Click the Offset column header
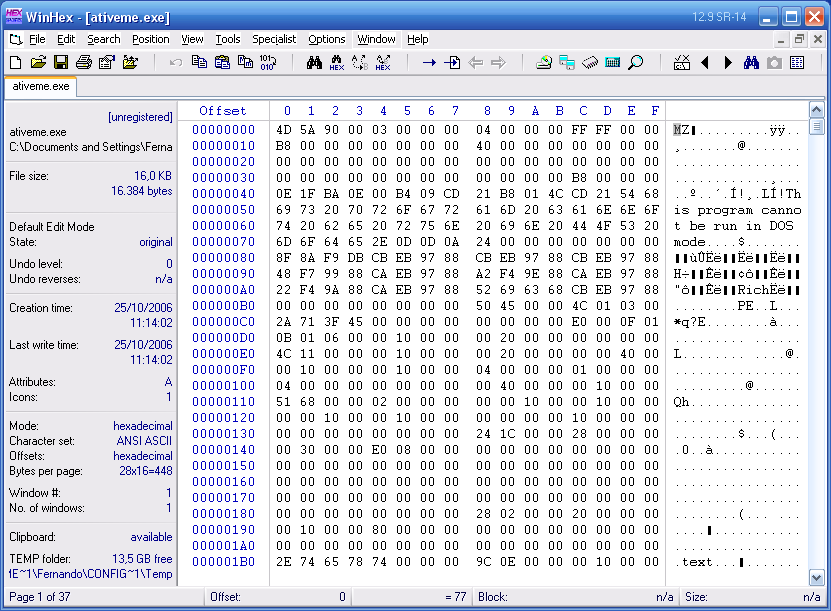Viewport: 831px width, 611px height. 223,111
